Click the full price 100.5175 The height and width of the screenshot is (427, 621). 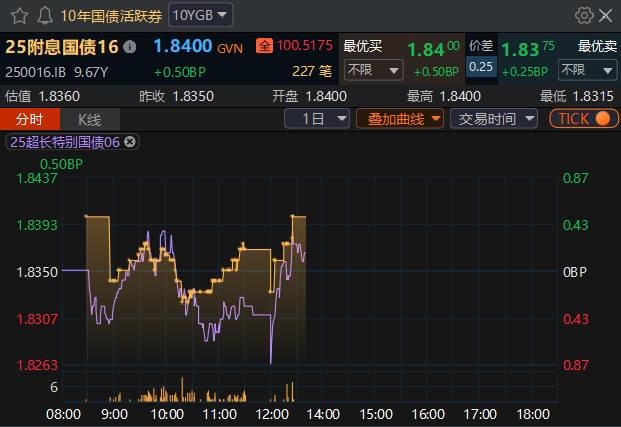(305, 46)
